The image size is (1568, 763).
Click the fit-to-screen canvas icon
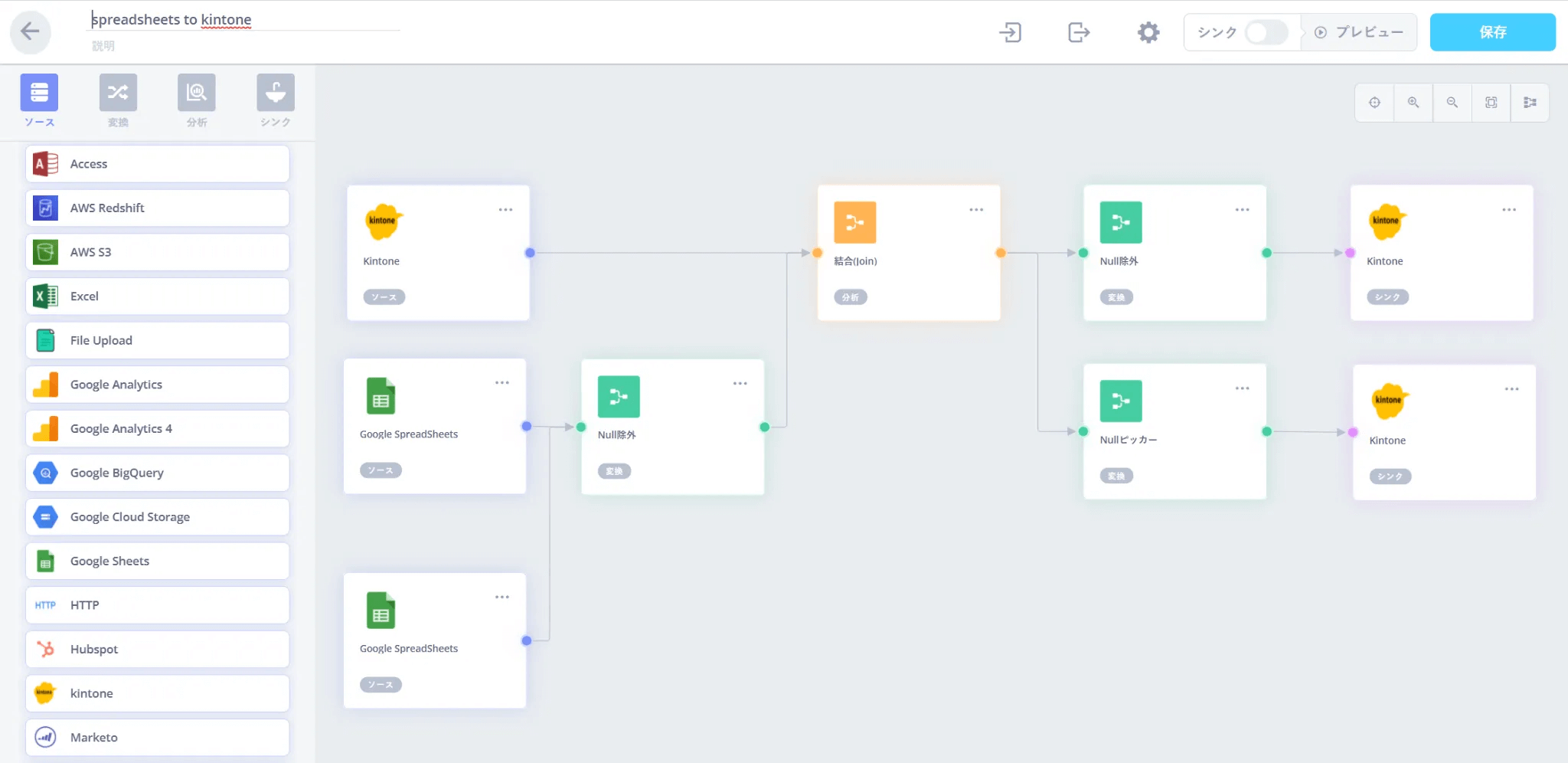click(x=1491, y=103)
